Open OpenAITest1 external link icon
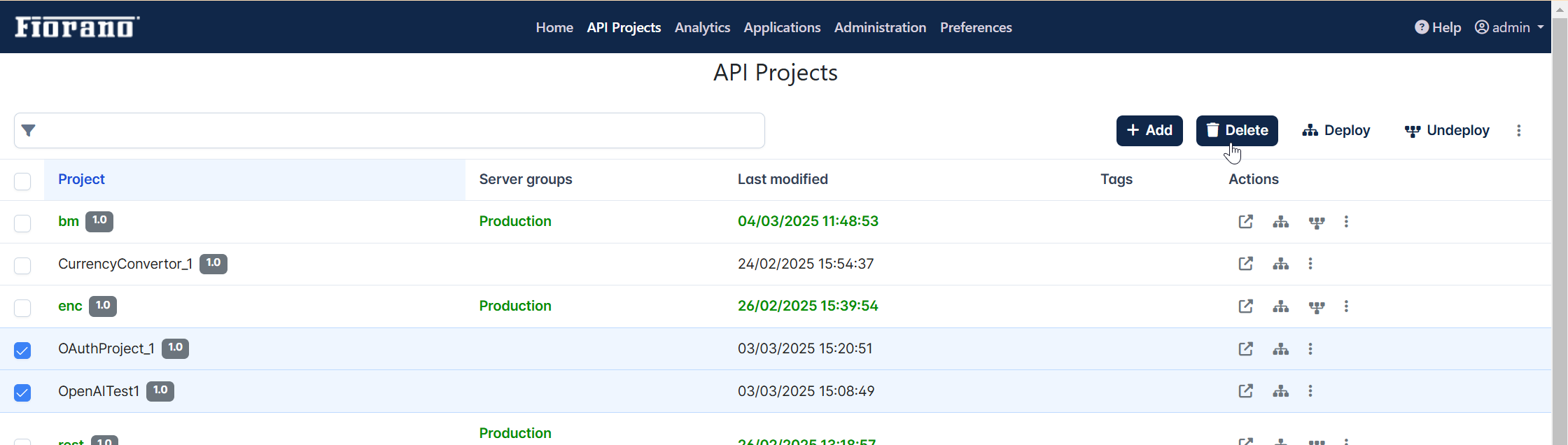The image size is (1568, 445). [x=1245, y=391]
